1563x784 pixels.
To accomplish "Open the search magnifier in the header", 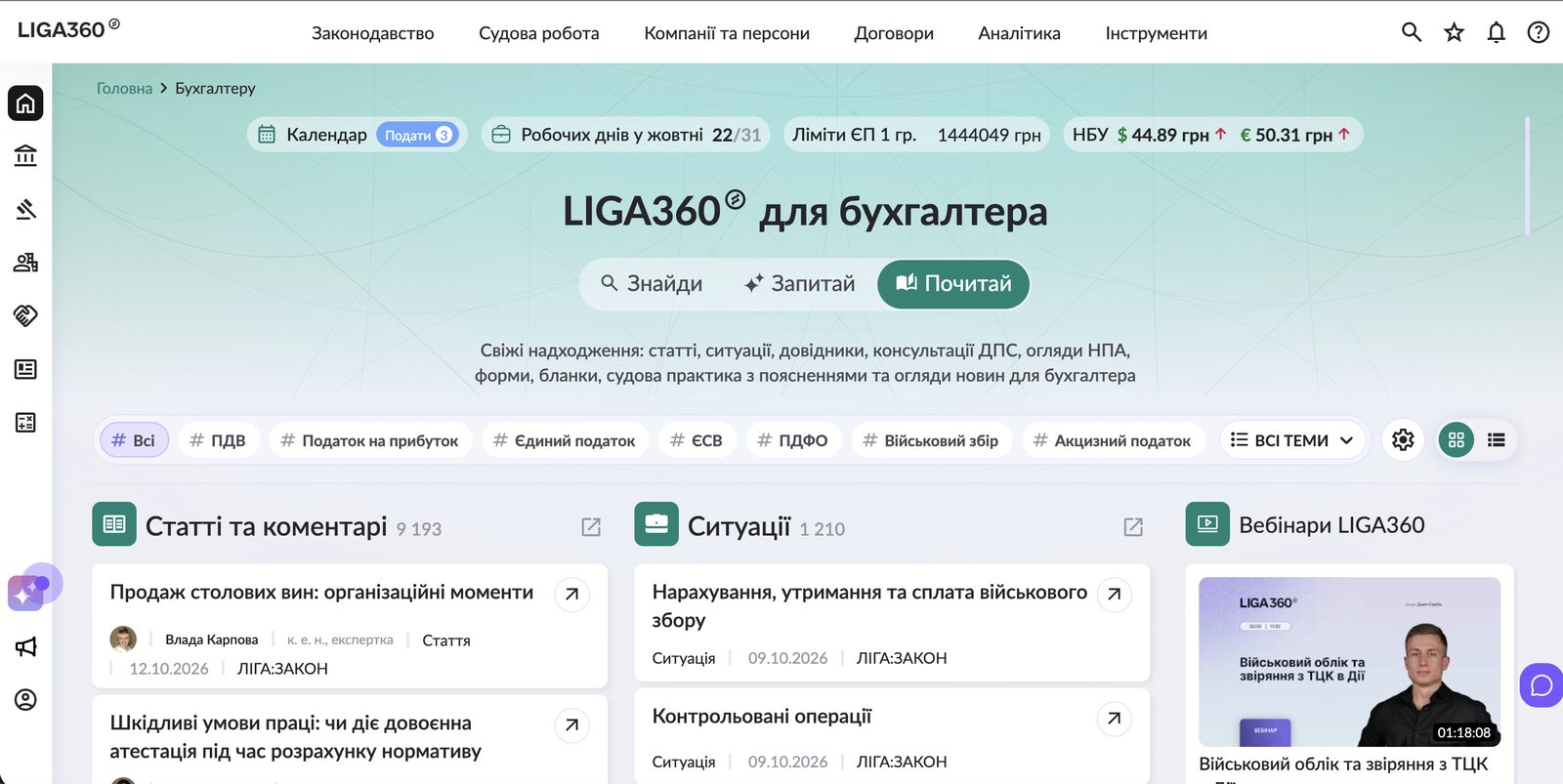I will coord(1412,32).
